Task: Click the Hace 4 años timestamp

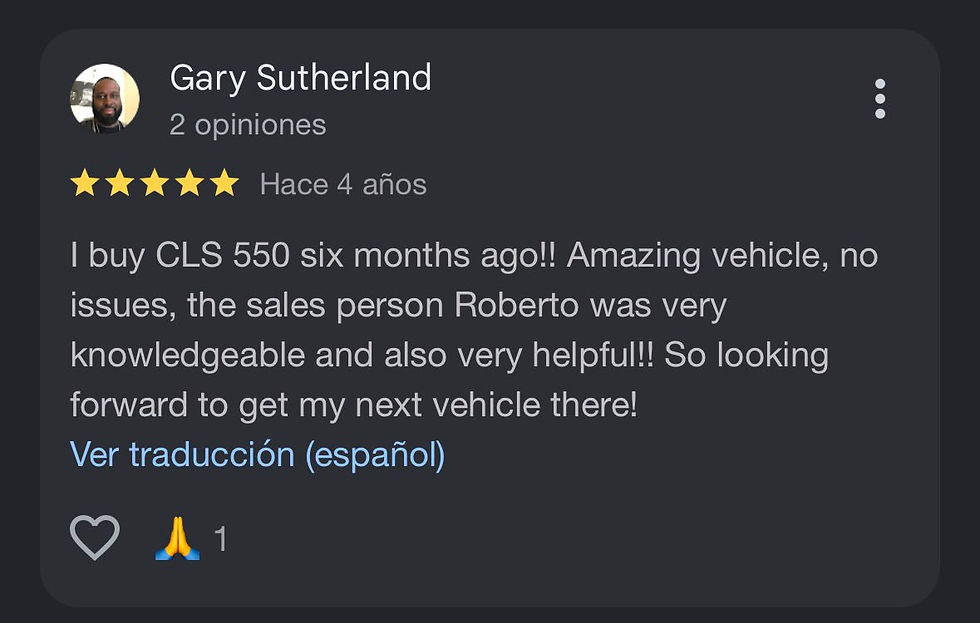Action: [x=343, y=184]
